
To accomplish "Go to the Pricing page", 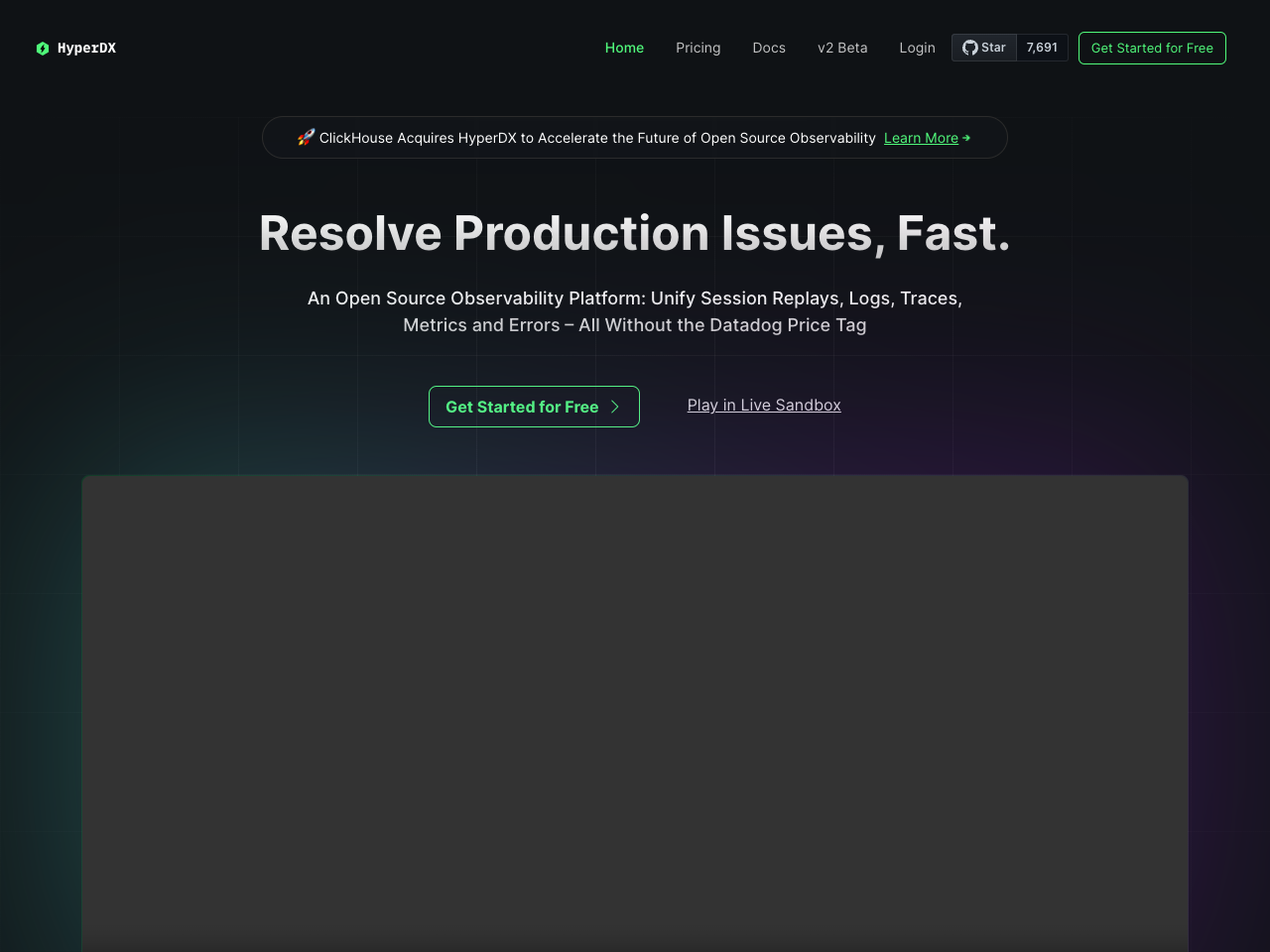I will 698,48.
